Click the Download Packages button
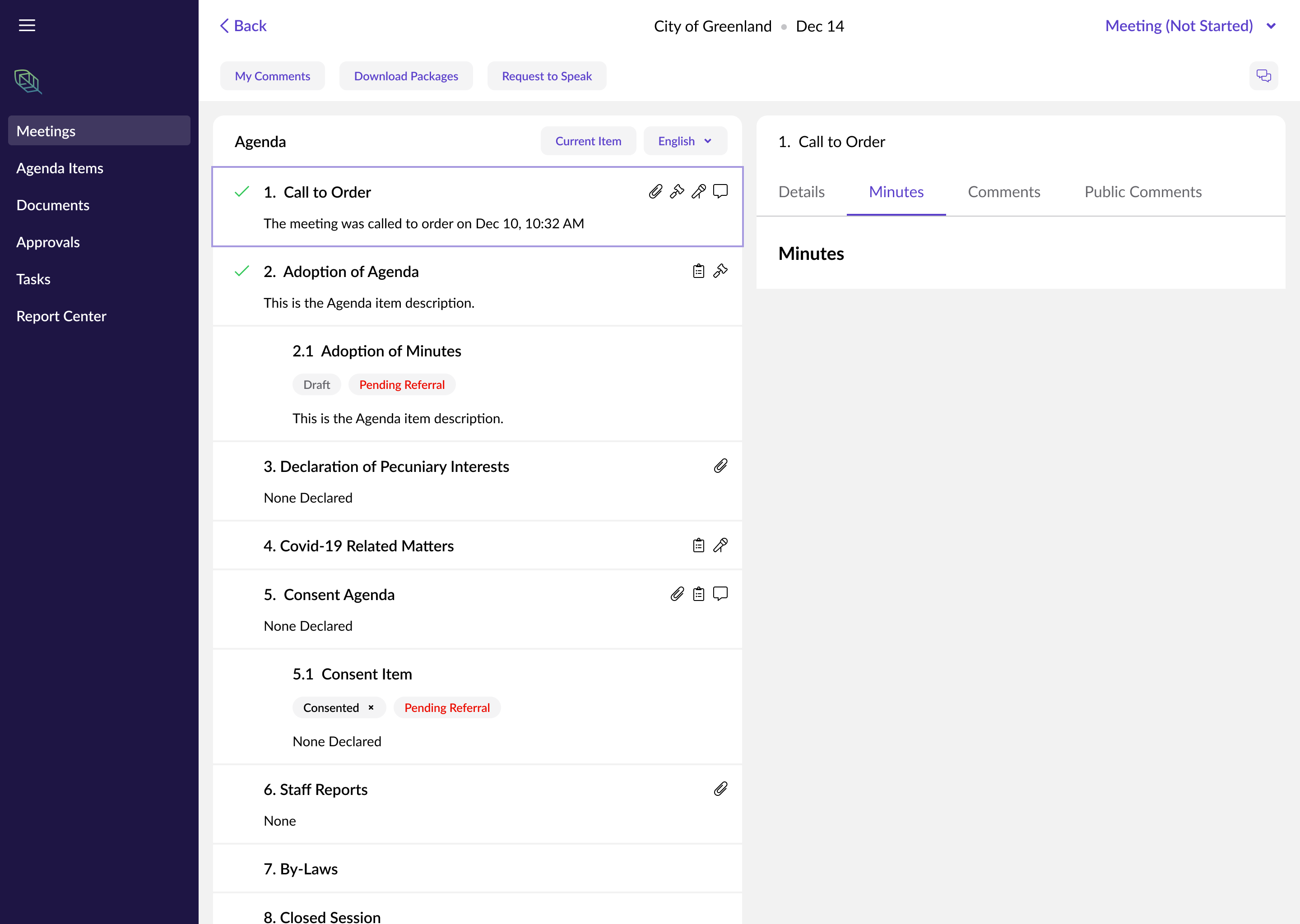This screenshot has height=924, width=1300. pos(406,76)
